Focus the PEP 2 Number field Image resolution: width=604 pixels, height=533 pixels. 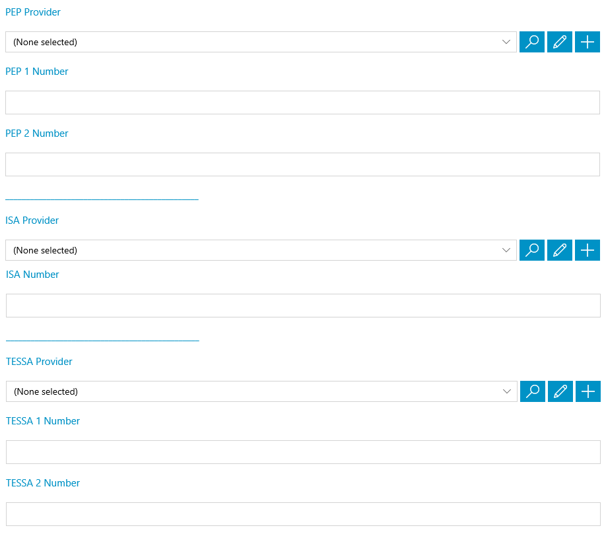[302, 164]
